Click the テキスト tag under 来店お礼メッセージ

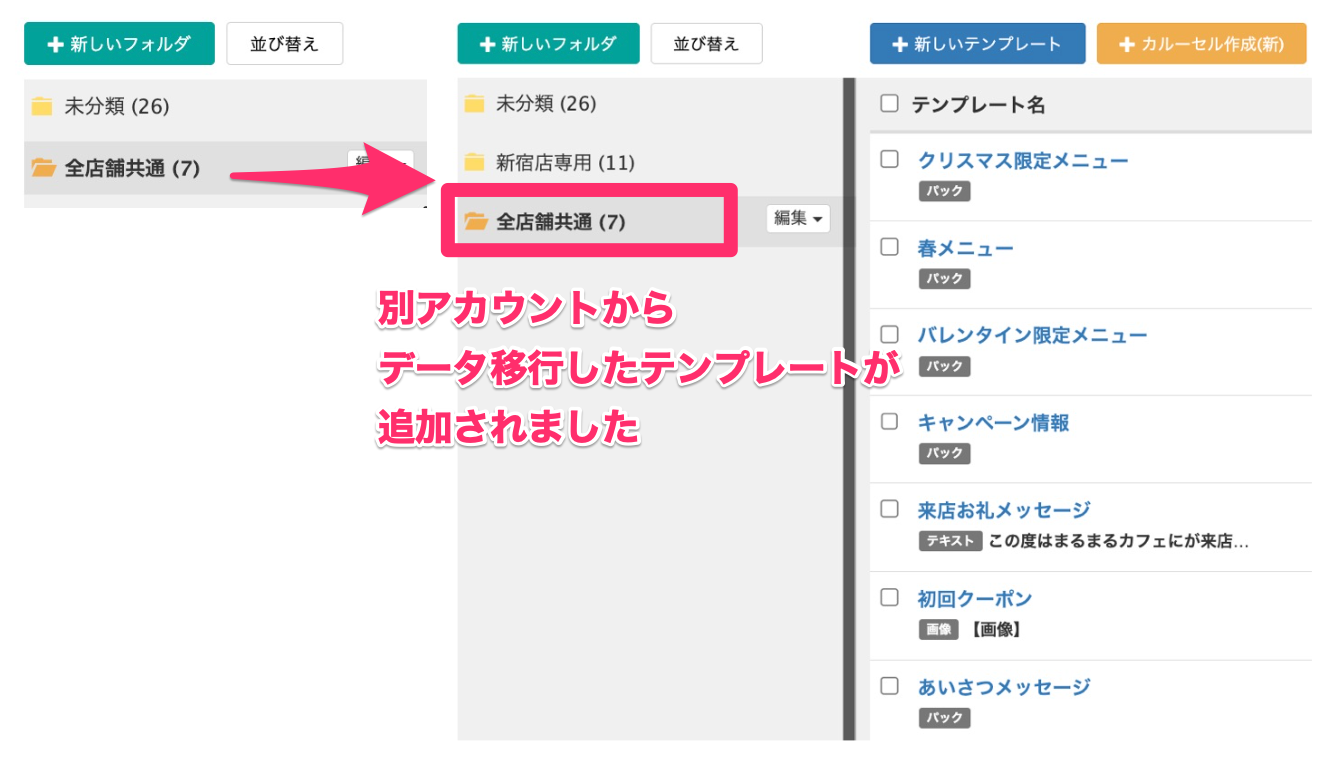[x=949, y=542]
